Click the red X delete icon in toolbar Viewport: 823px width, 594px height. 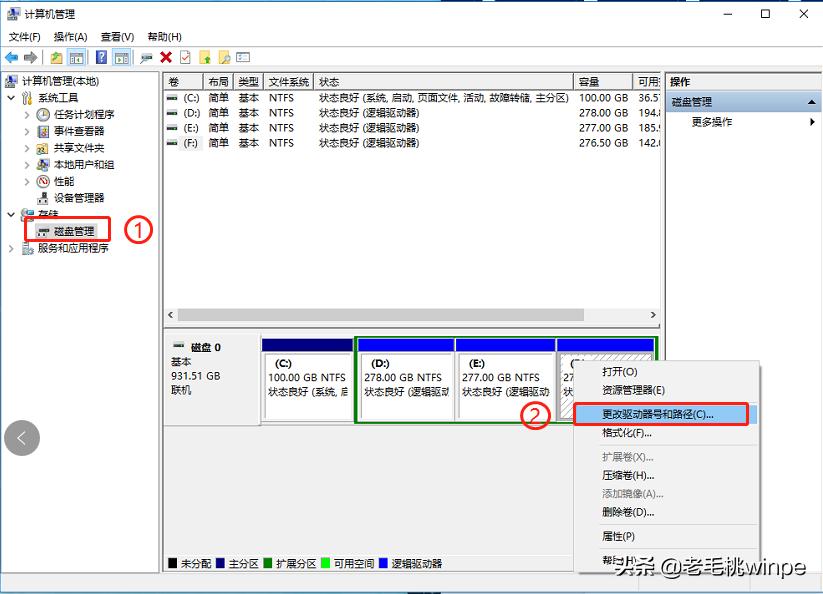[x=165, y=57]
